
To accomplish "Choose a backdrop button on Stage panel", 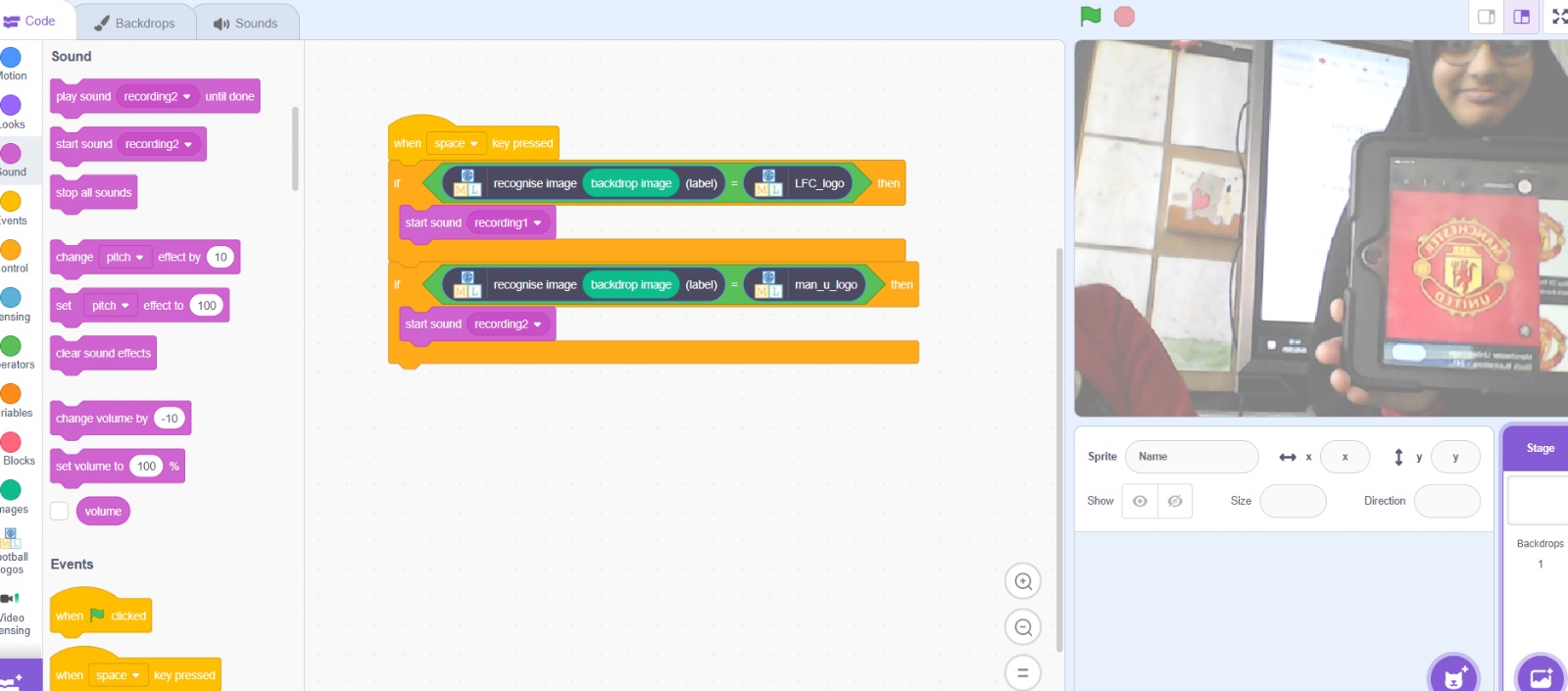I will click(1541, 675).
